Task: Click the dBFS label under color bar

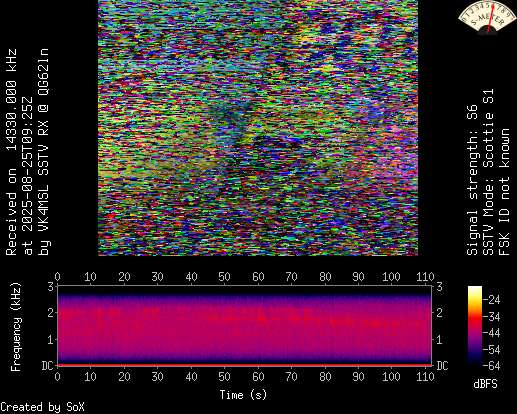Action: tap(485, 384)
